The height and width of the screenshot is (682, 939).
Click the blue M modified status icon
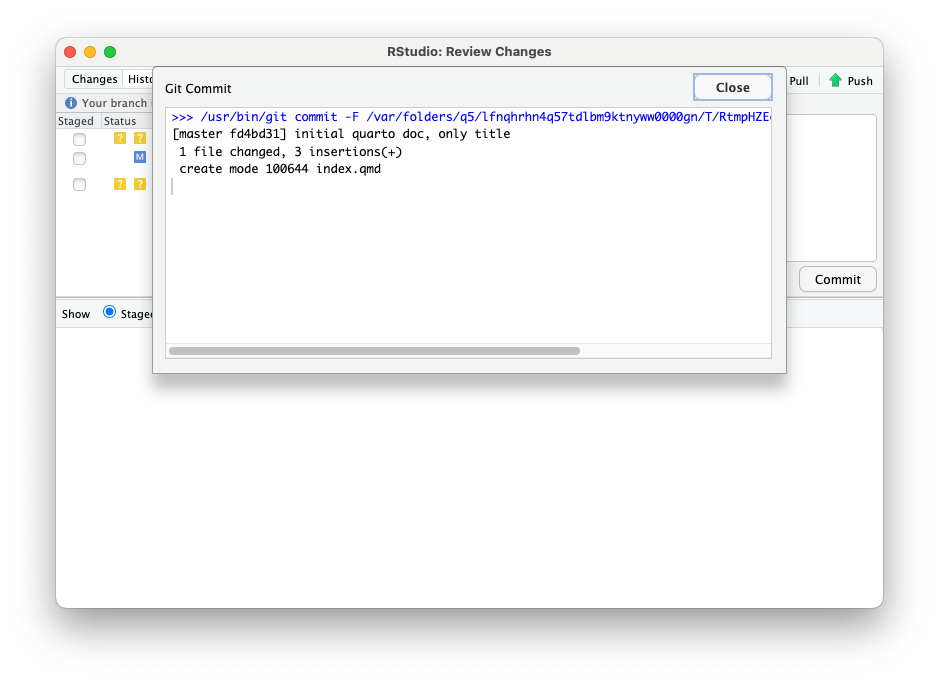click(140, 157)
